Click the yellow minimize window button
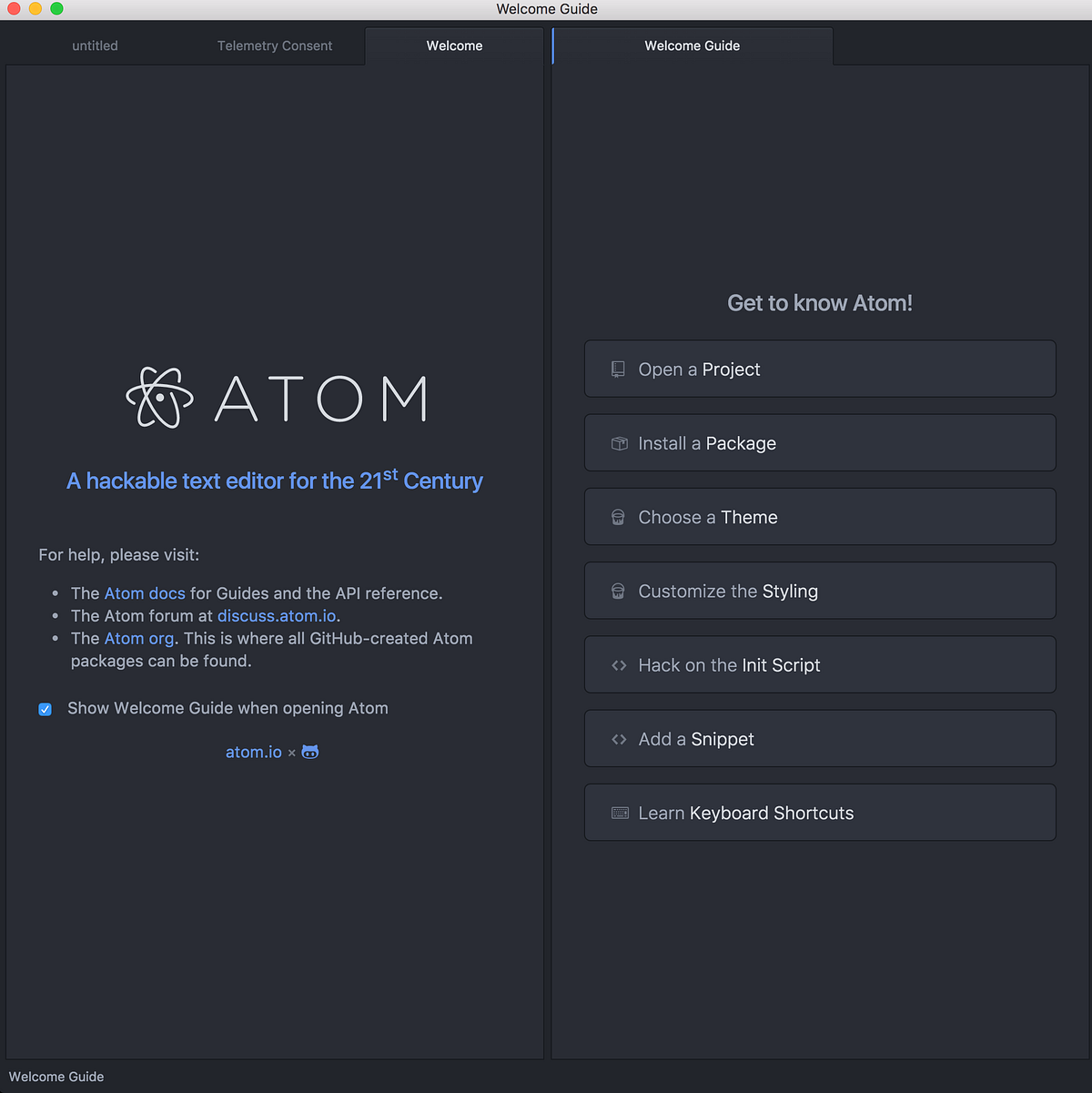The height and width of the screenshot is (1093, 1092). pos(35,8)
